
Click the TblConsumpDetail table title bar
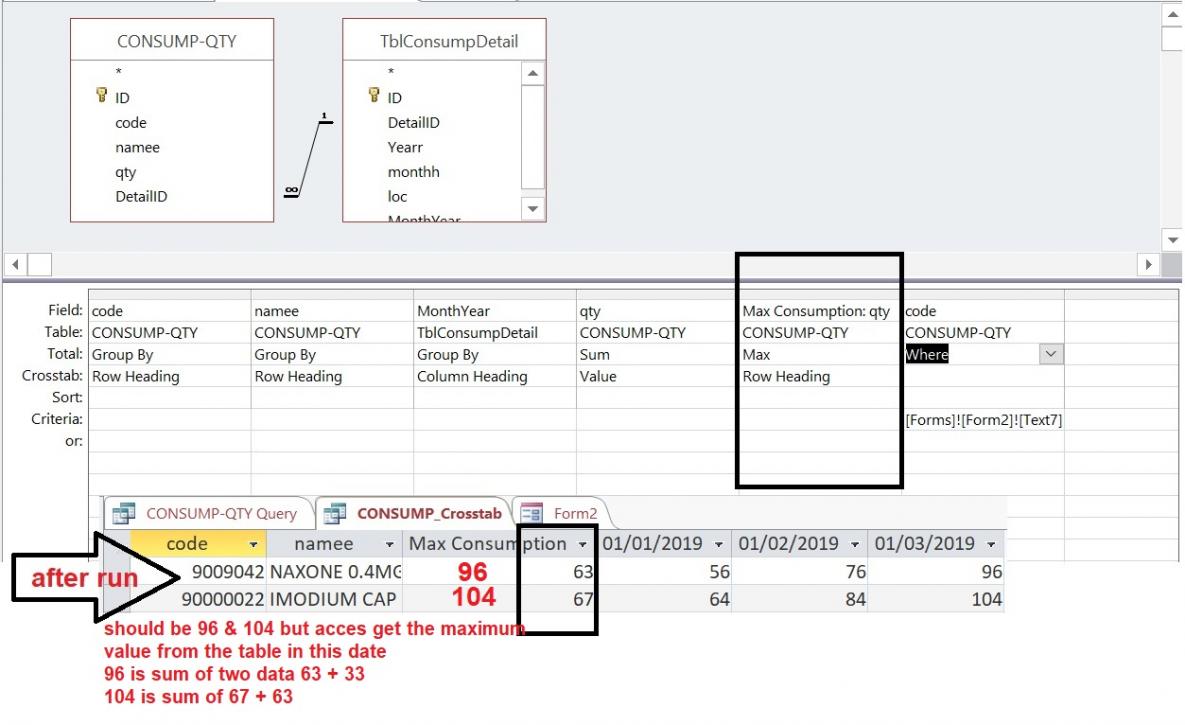click(x=444, y=41)
